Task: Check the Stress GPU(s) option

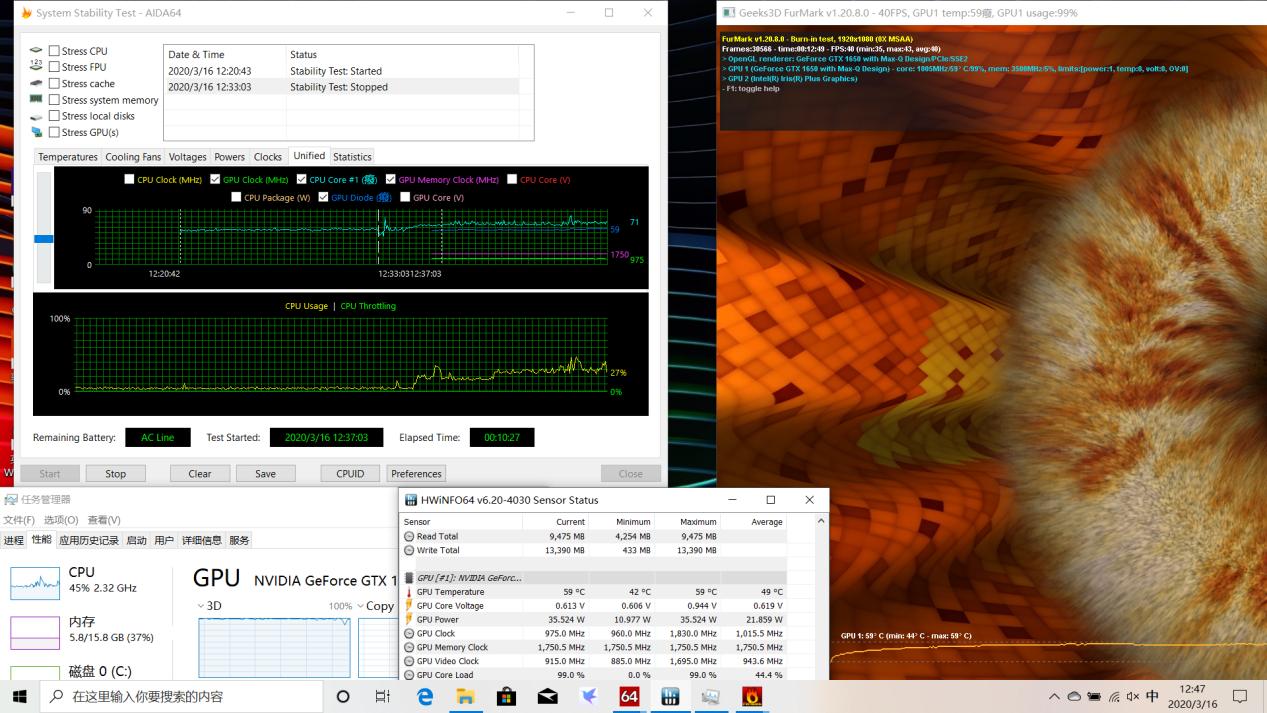Action: pyautogui.click(x=55, y=132)
